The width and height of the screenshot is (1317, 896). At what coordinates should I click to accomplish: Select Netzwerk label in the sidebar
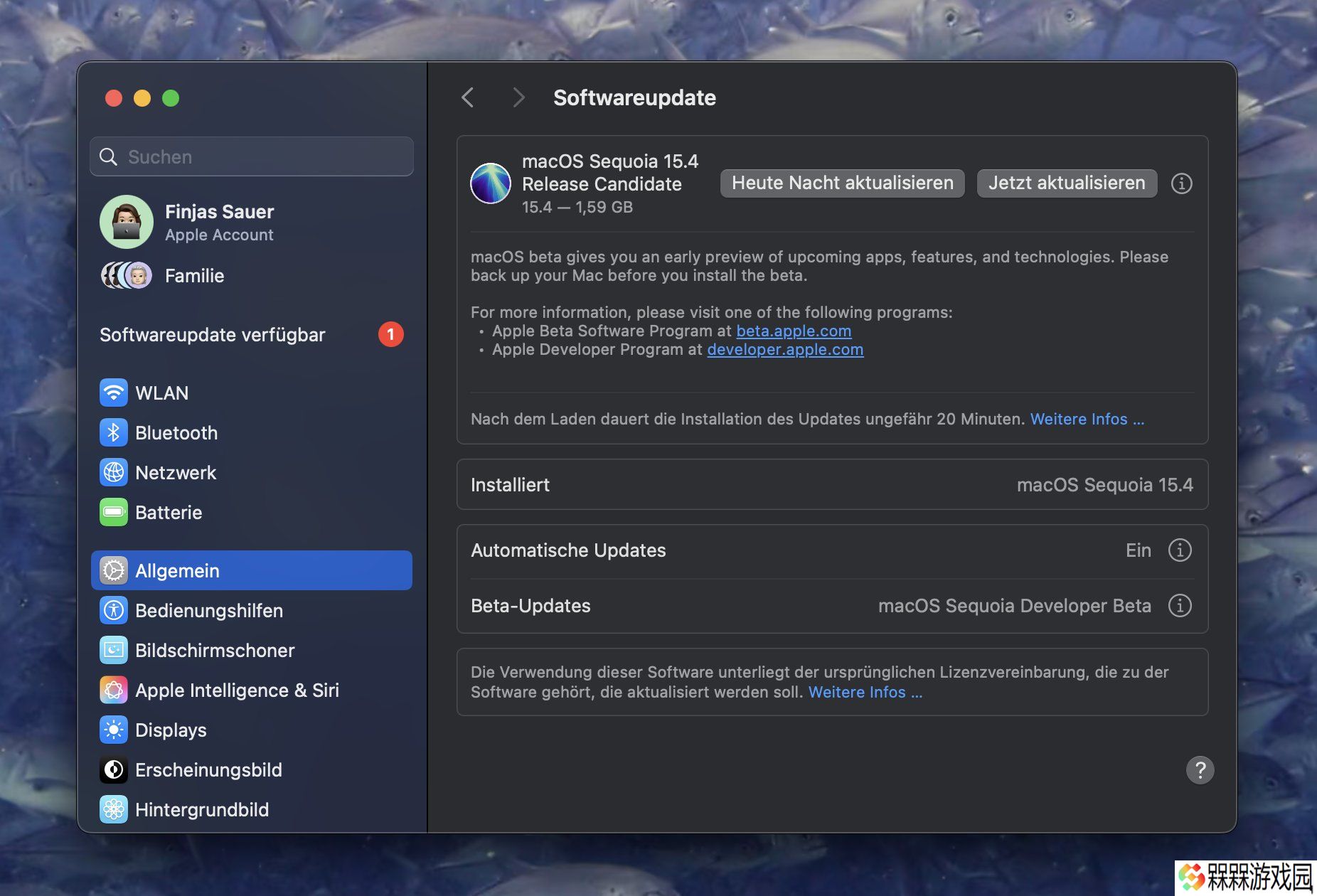pyautogui.click(x=176, y=472)
